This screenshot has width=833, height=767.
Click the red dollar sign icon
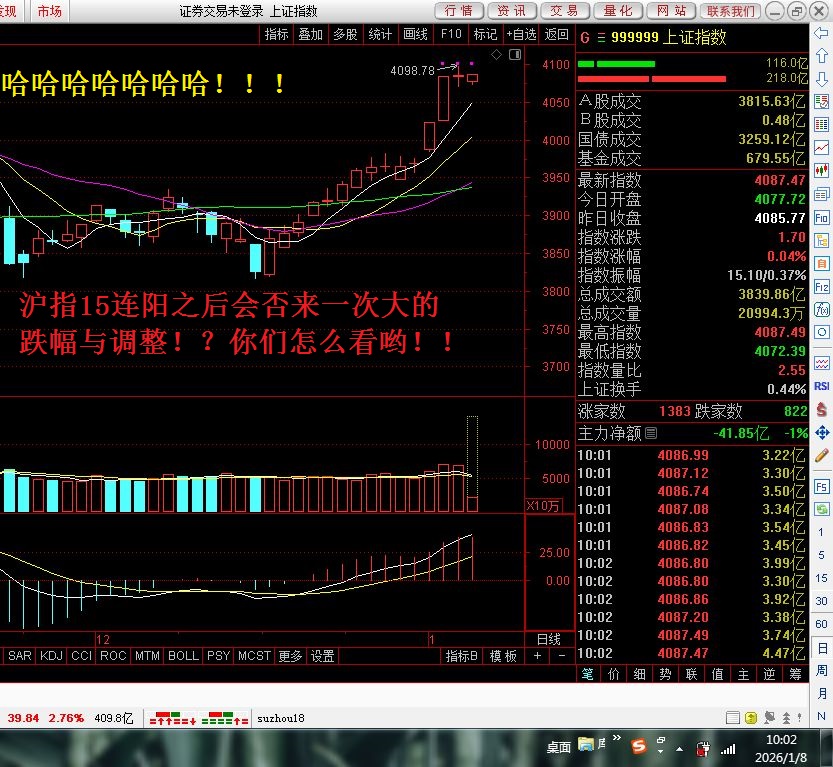[x=821, y=409]
